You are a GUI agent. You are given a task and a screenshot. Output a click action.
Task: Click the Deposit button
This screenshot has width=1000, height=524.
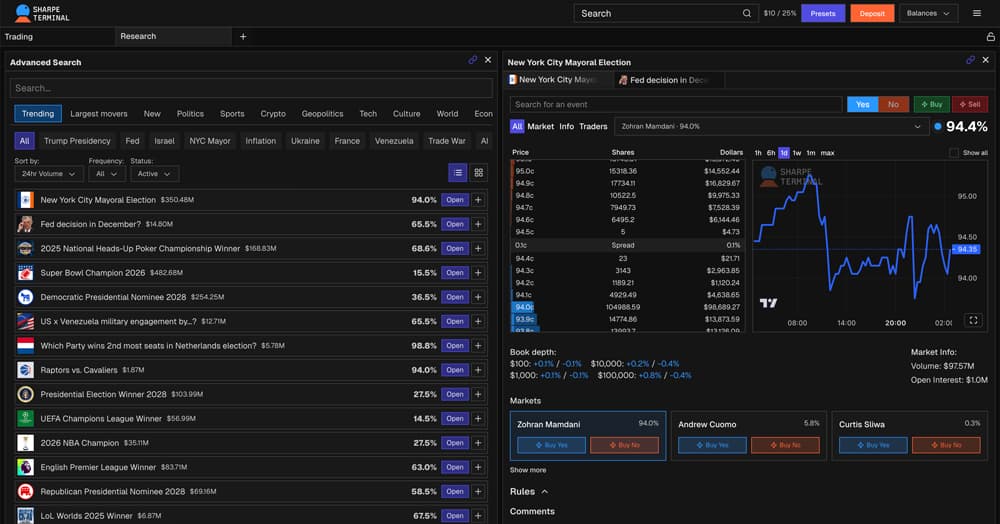tap(872, 13)
